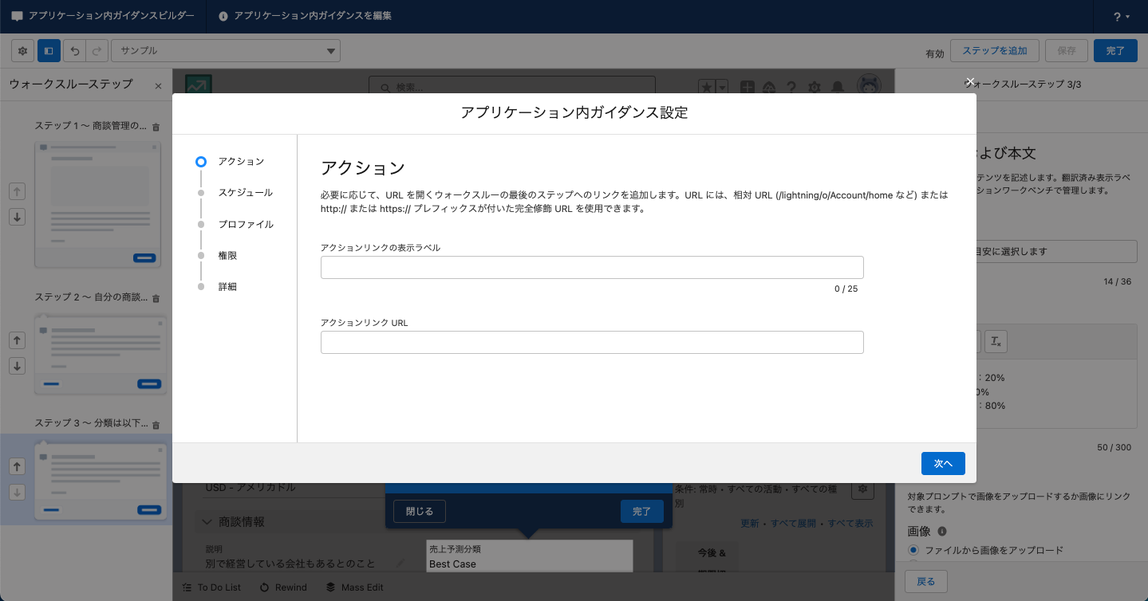Viewport: 1148px width, 601px height.
Task: Click the global actions plus icon
Action: coord(747,87)
